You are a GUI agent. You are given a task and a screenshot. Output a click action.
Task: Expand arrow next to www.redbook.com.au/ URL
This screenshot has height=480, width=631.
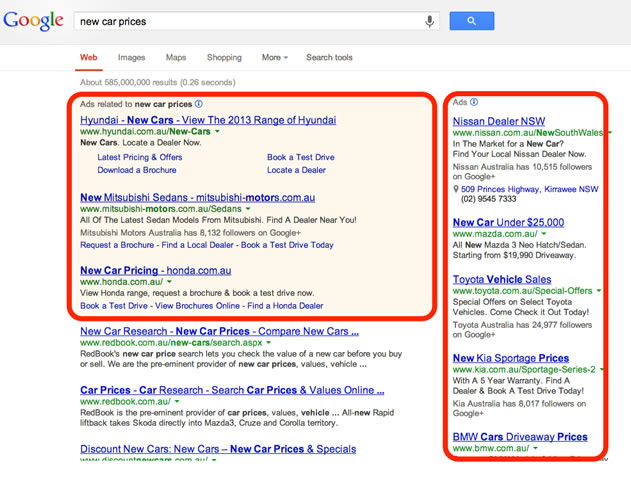point(177,402)
